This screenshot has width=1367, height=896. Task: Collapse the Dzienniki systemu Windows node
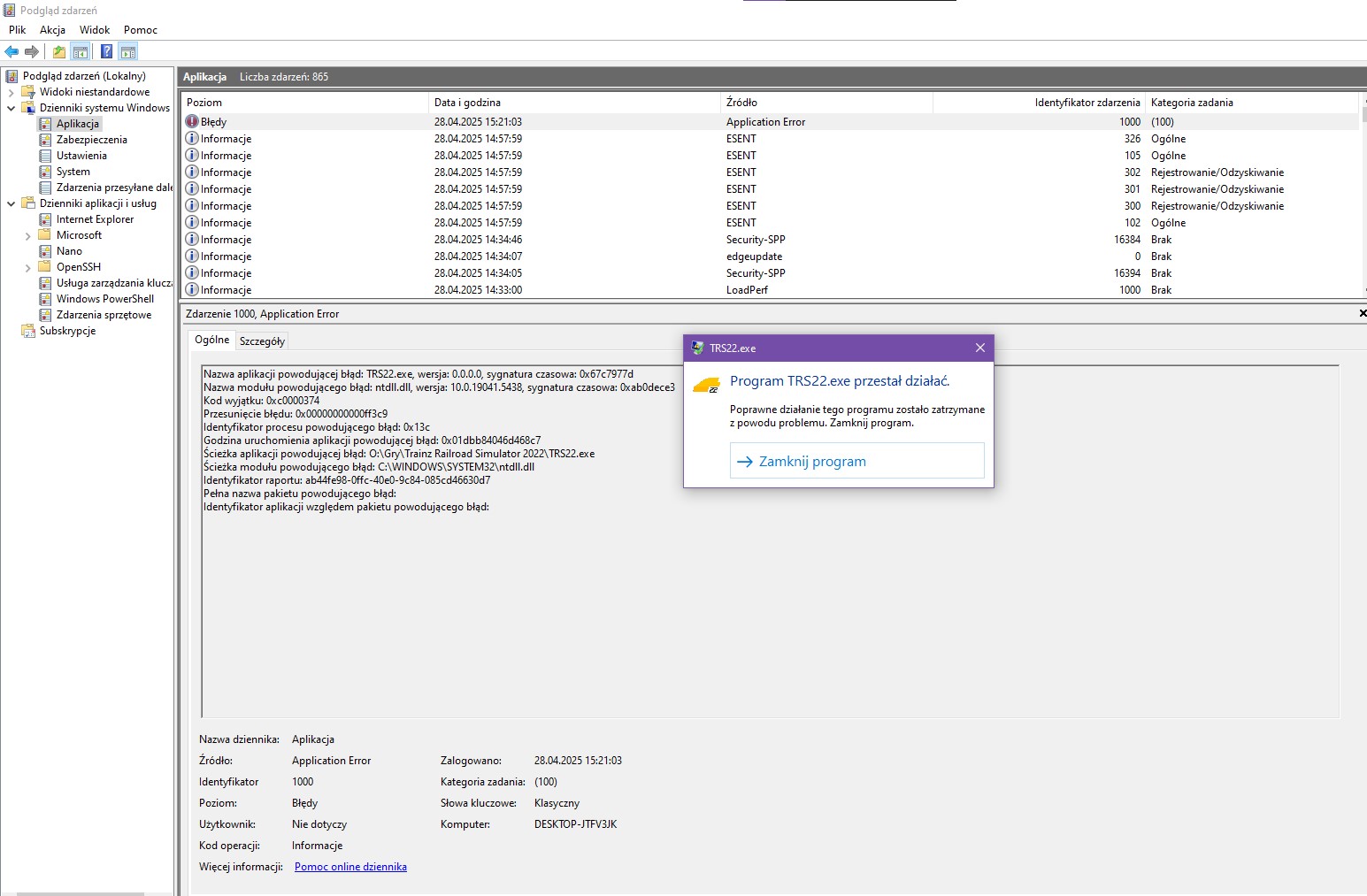click(12, 108)
